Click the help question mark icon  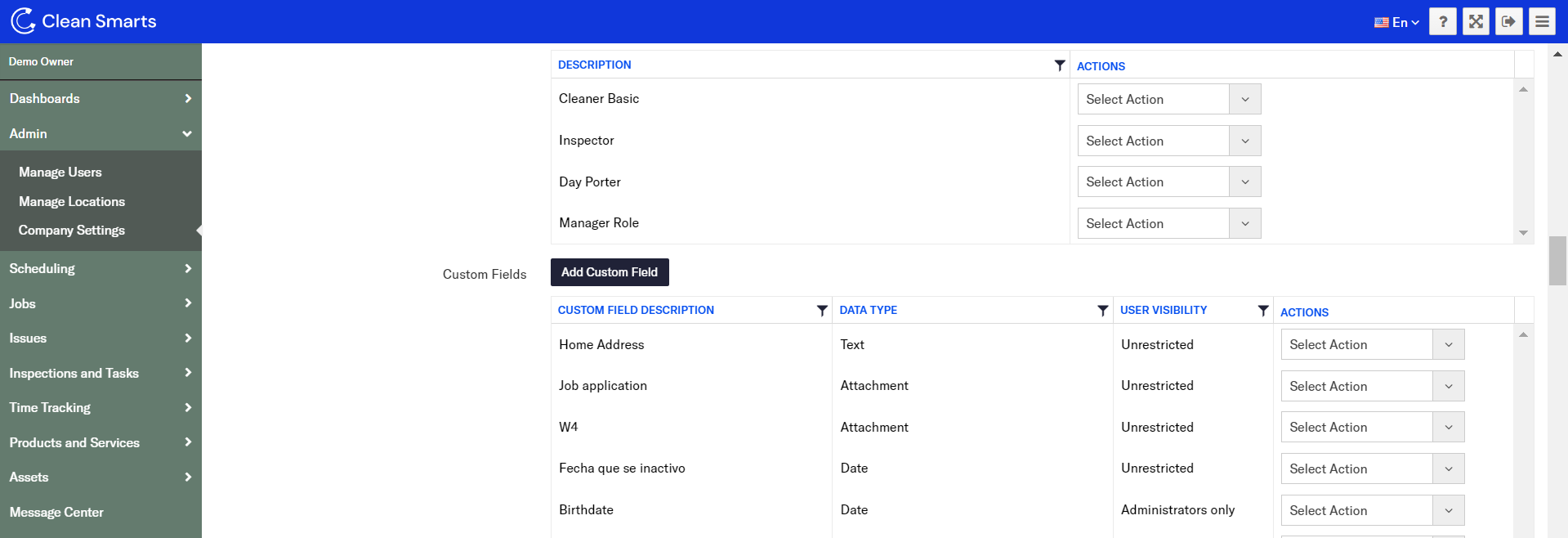(x=1442, y=22)
